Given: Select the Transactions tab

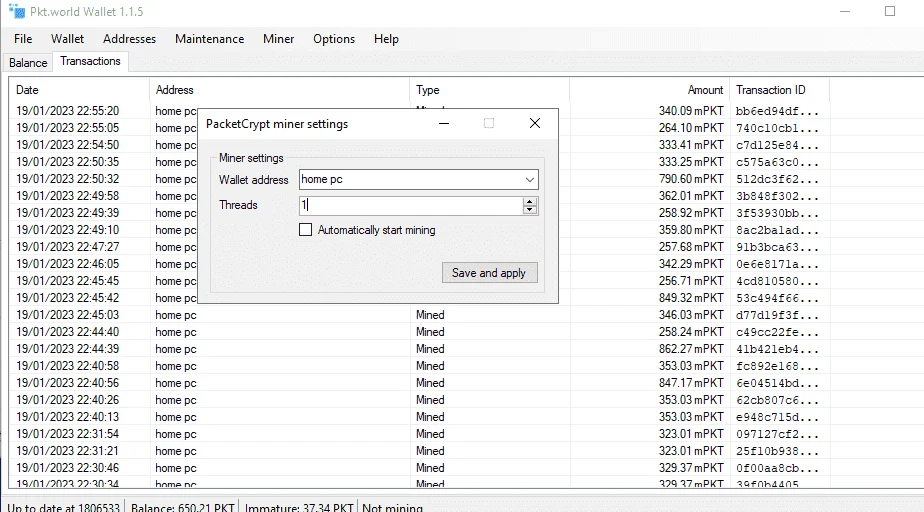Looking at the screenshot, I should (x=90, y=61).
